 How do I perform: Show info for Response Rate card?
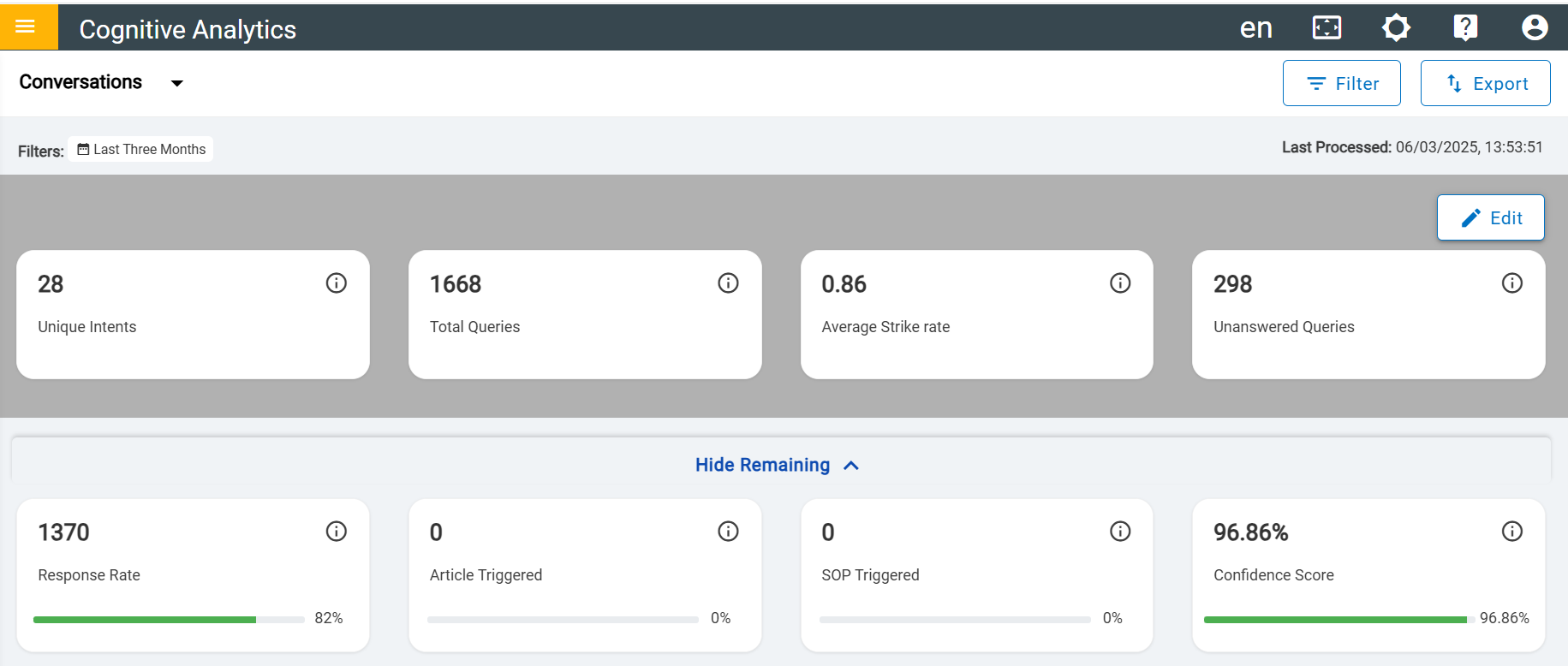337,532
